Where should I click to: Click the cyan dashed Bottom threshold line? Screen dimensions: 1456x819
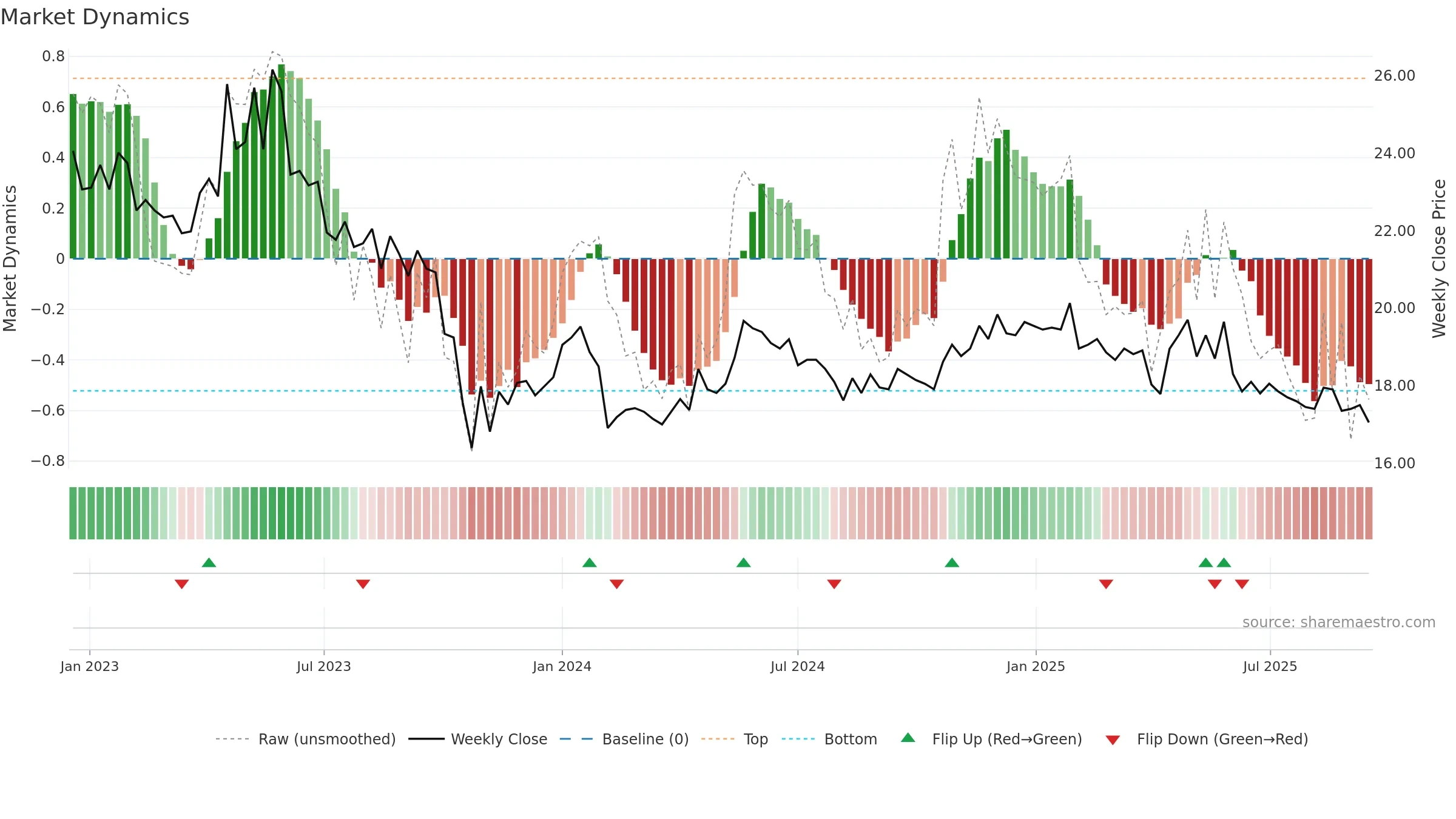[721, 391]
